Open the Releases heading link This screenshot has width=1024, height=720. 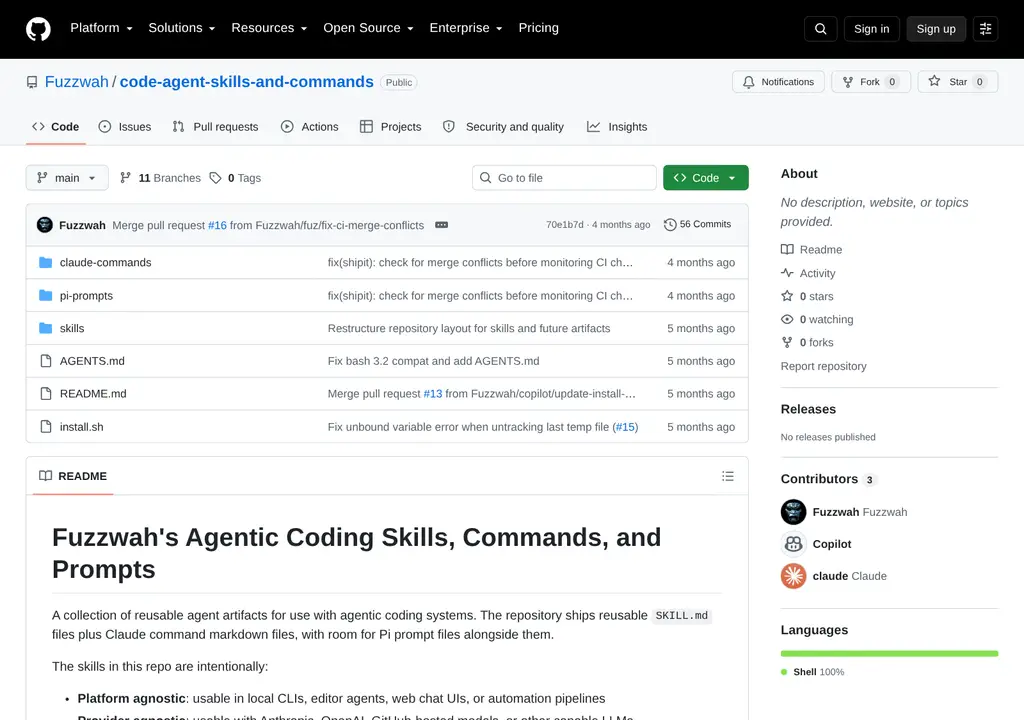(808, 409)
